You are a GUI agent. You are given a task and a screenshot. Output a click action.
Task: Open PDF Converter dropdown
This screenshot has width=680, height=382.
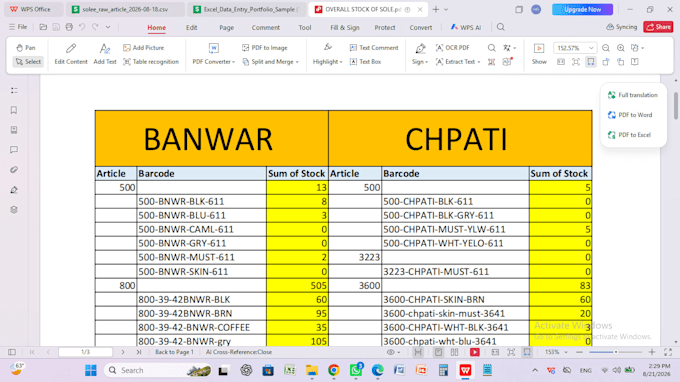(213, 54)
